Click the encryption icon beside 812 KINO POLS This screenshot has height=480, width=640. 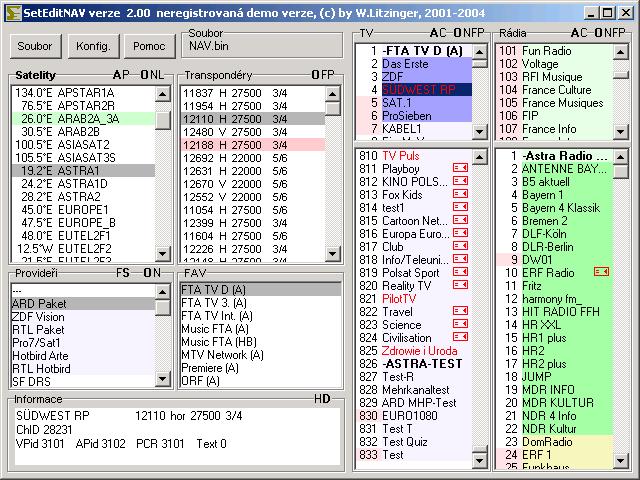[460, 181]
